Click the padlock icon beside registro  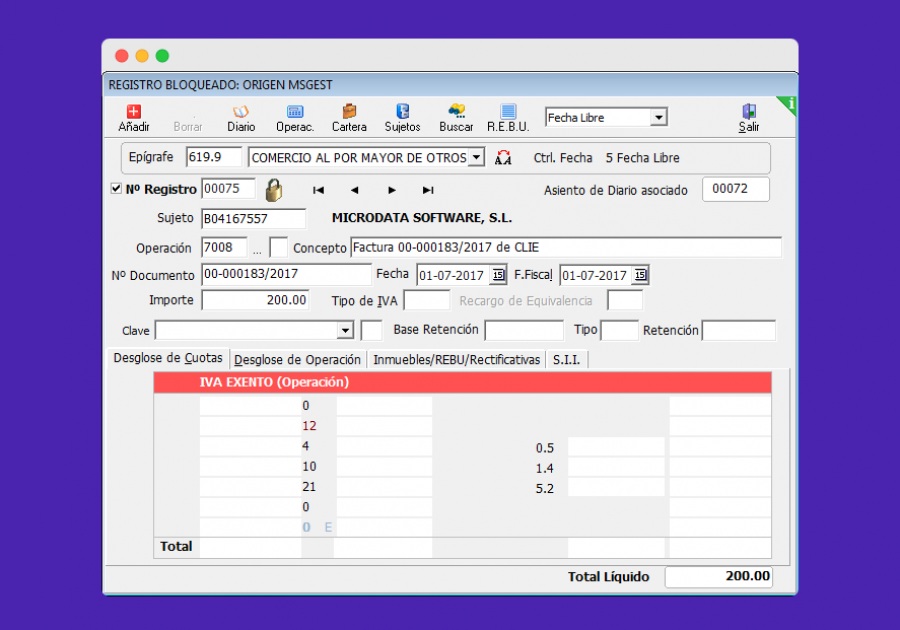click(274, 190)
